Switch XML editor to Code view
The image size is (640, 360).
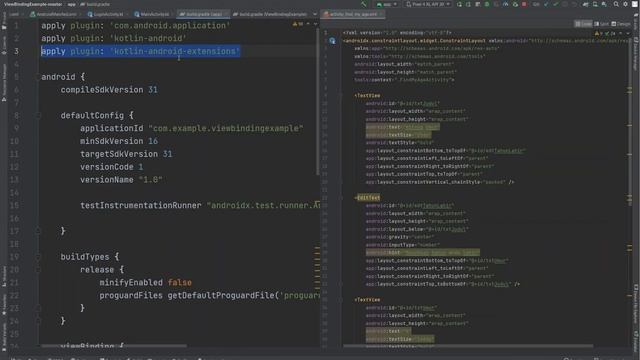pos(583,24)
